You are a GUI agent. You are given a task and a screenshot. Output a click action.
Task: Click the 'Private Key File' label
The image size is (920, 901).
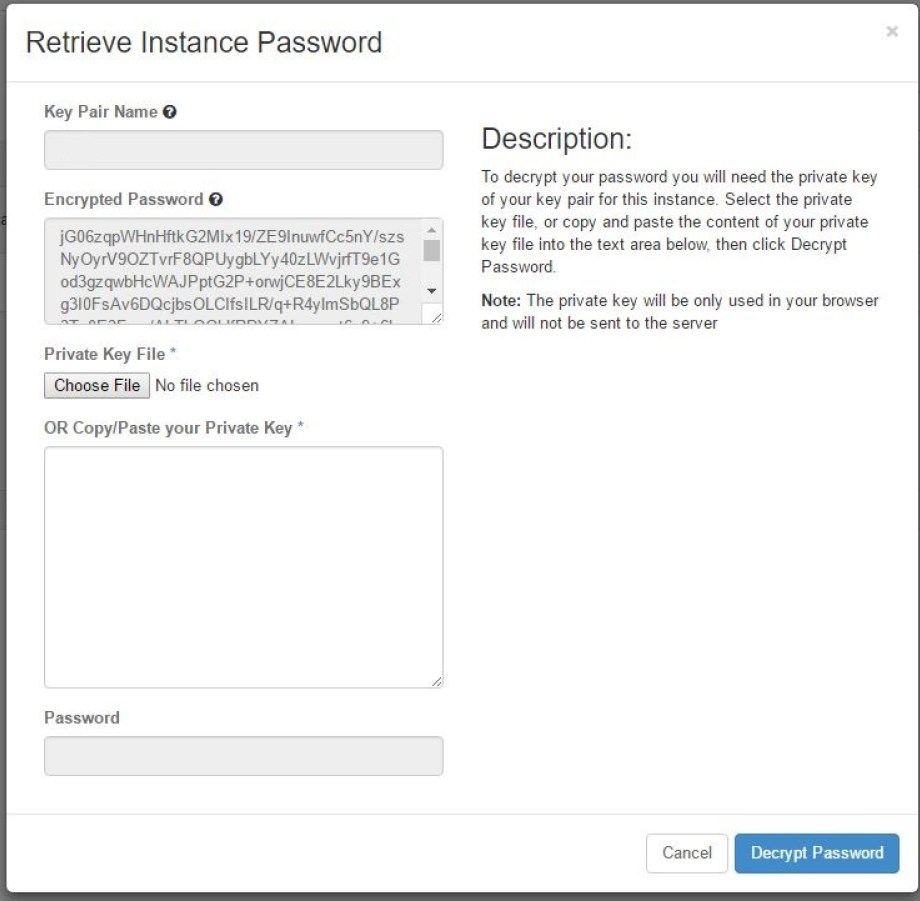point(104,354)
